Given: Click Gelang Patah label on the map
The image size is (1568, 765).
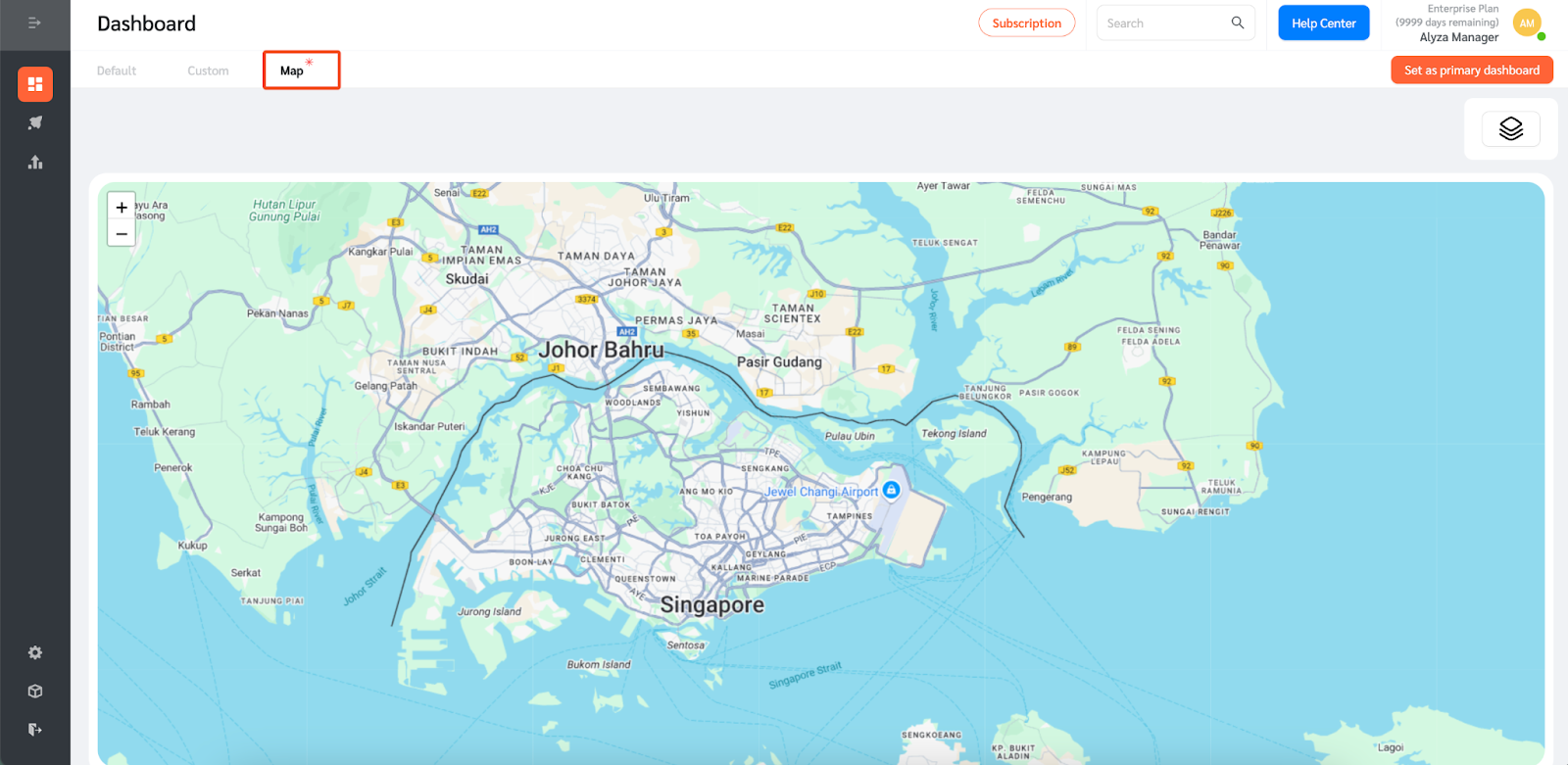Looking at the screenshot, I should tap(385, 386).
